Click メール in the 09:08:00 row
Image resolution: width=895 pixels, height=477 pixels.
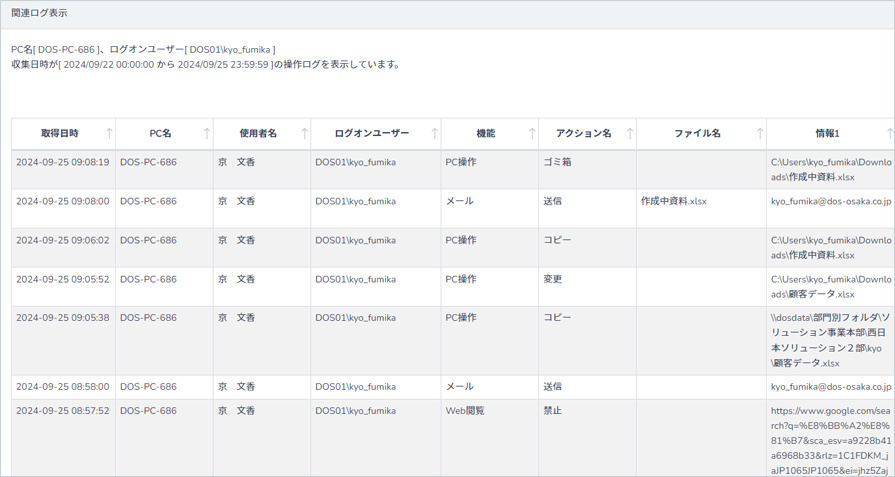point(459,201)
